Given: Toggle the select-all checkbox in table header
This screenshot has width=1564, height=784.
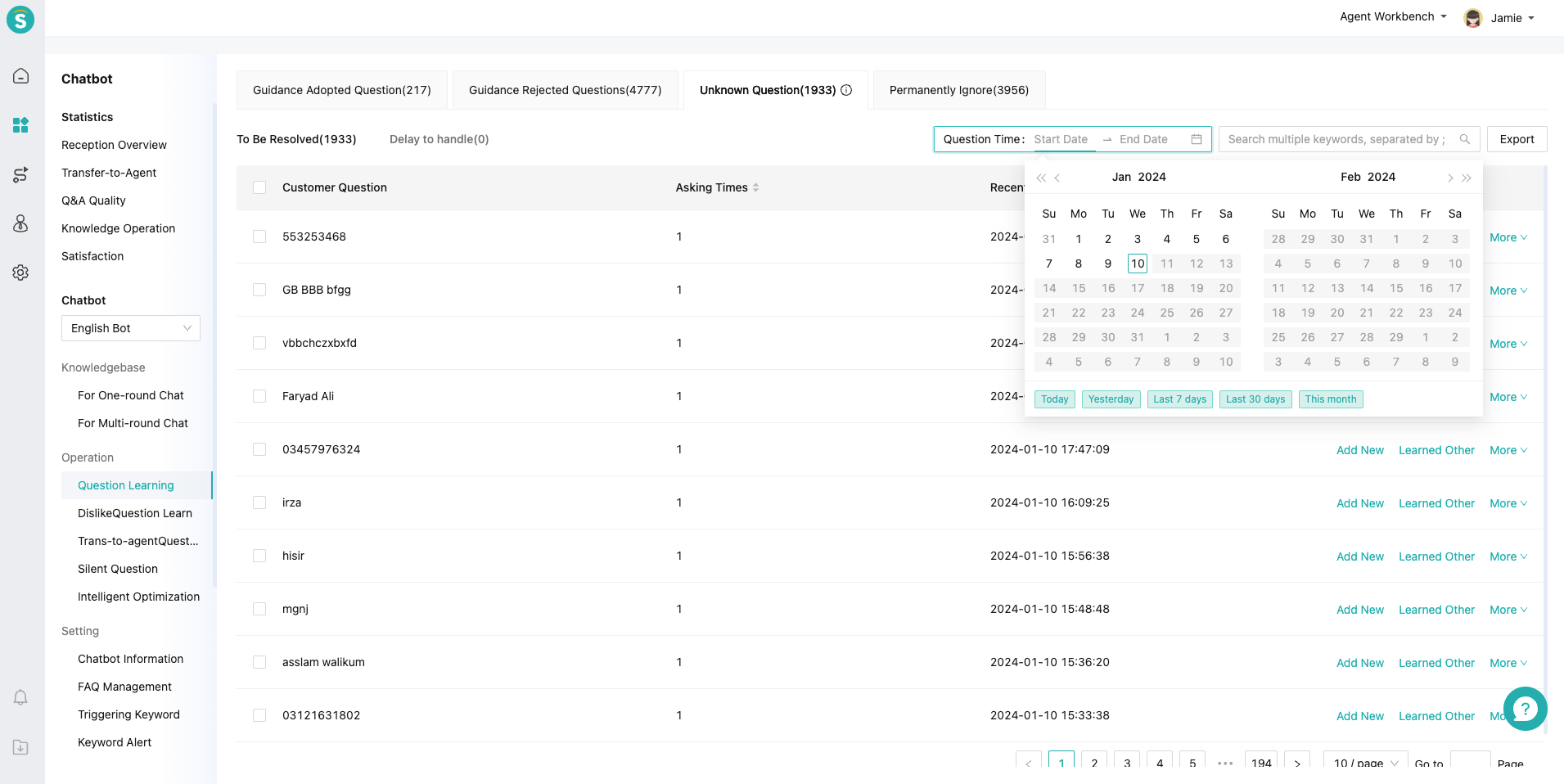Looking at the screenshot, I should click(259, 187).
